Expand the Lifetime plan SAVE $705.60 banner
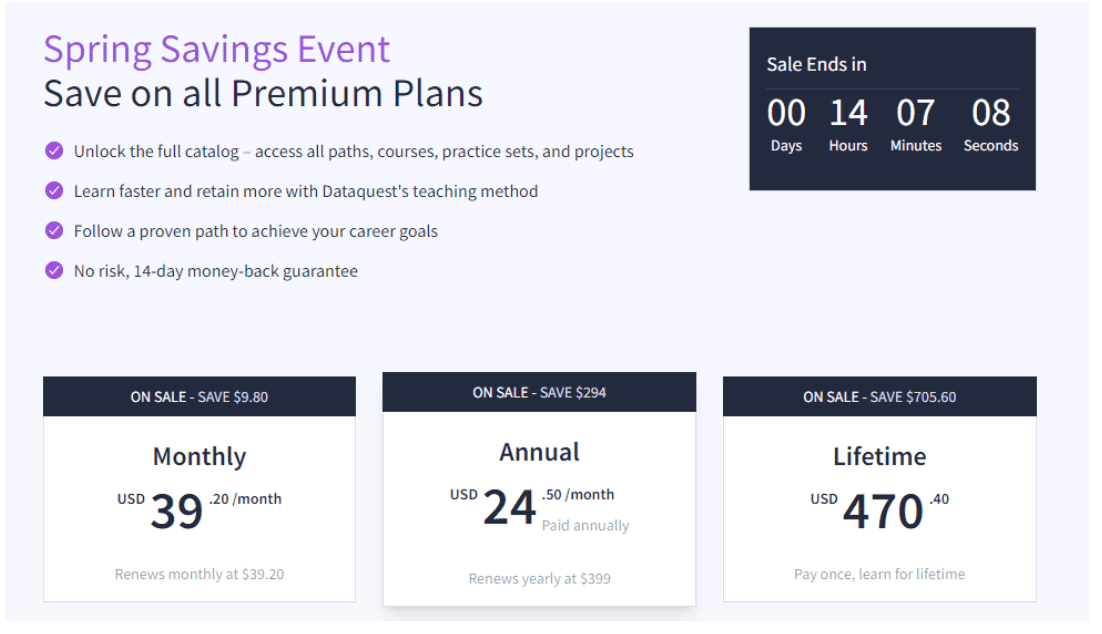The width and height of the screenshot is (1102, 634). tap(880, 396)
